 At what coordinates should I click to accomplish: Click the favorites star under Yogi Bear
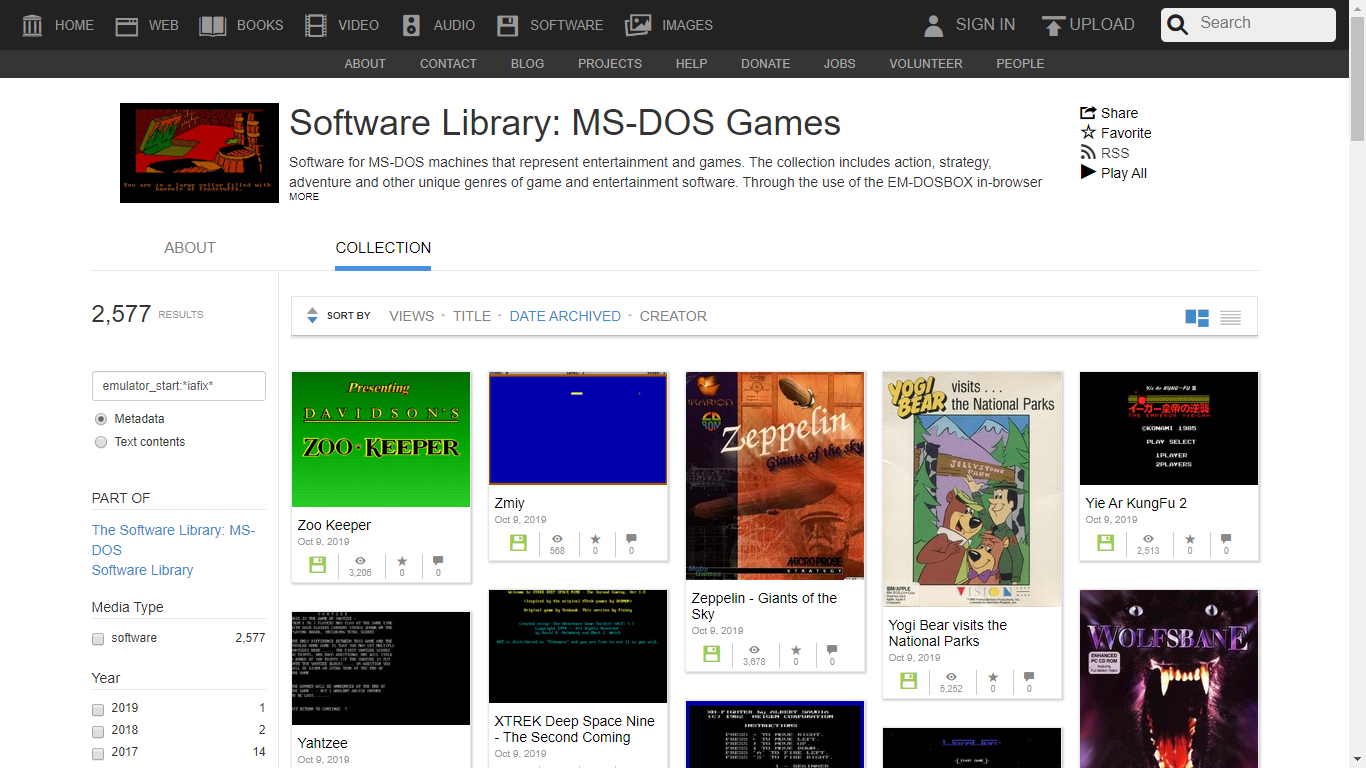click(x=993, y=677)
